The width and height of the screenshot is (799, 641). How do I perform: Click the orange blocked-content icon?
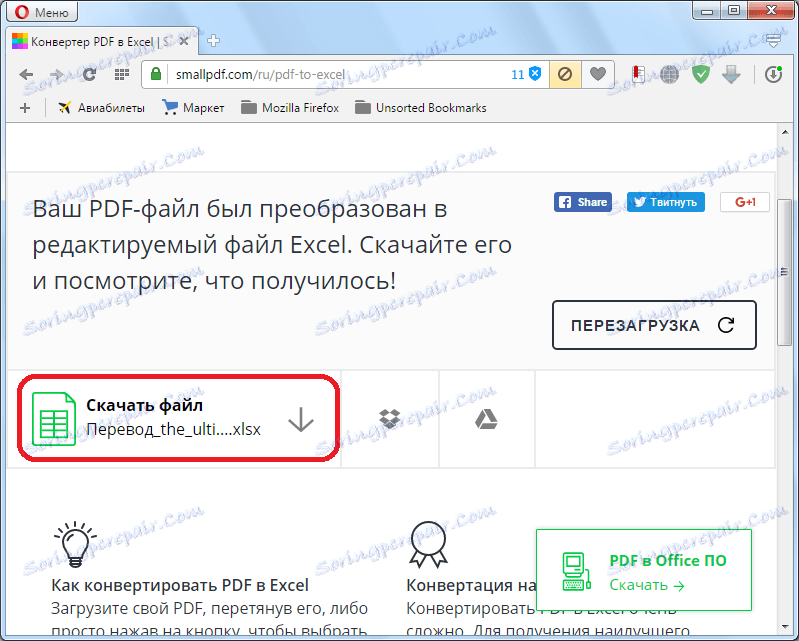[565, 74]
